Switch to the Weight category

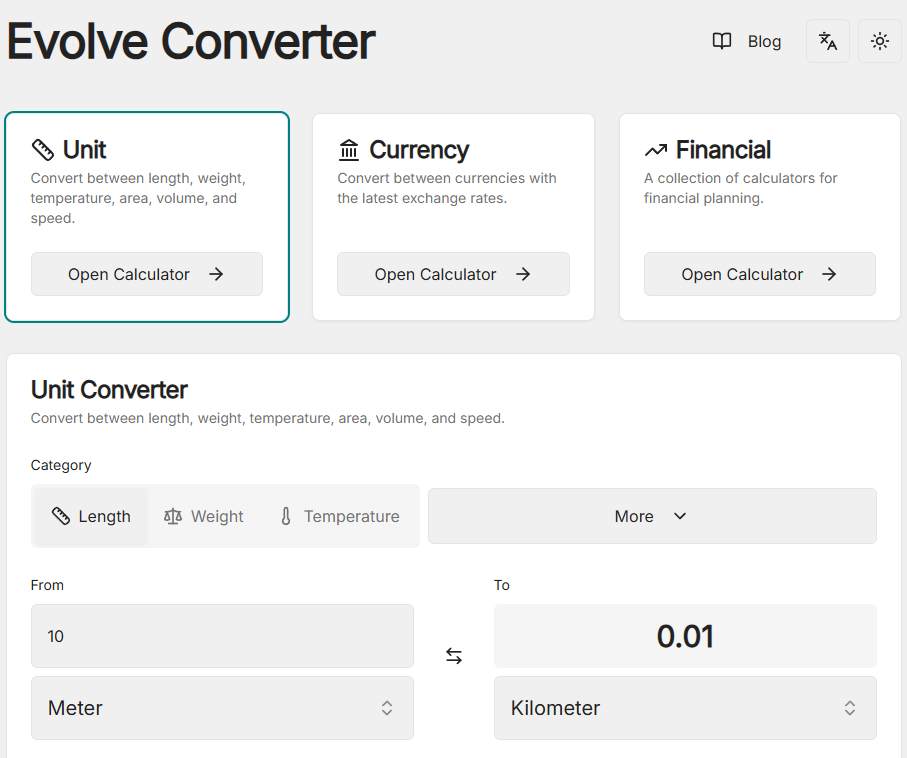[x=203, y=516]
